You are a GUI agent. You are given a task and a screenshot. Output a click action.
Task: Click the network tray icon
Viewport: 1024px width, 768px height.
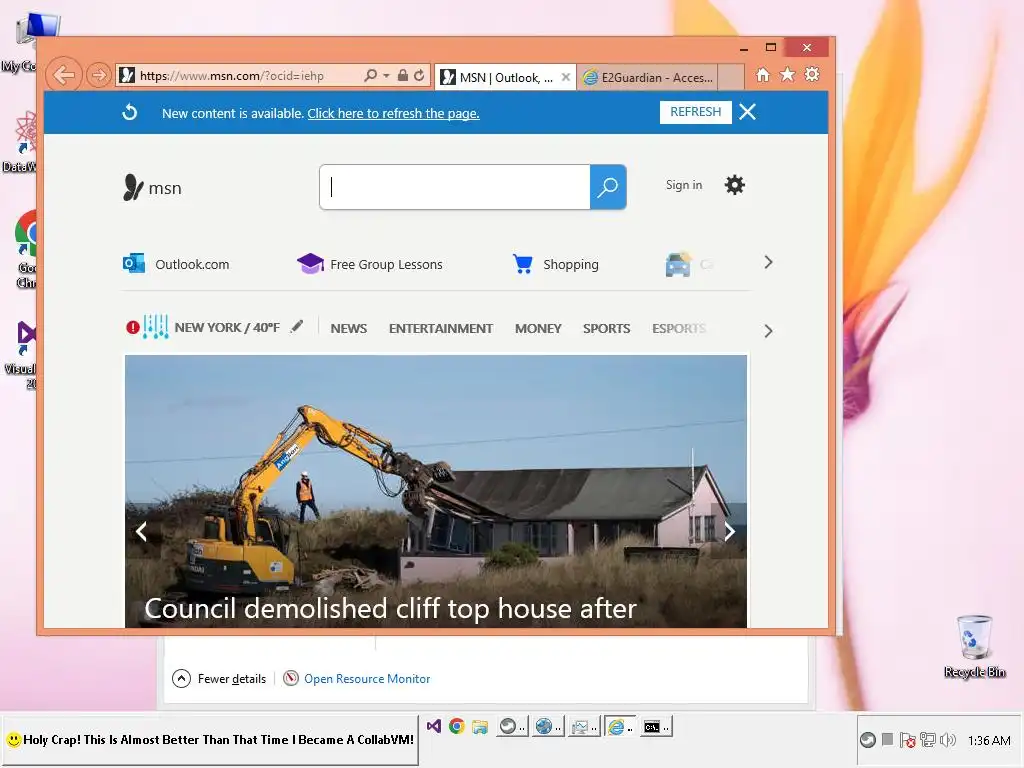coord(927,740)
